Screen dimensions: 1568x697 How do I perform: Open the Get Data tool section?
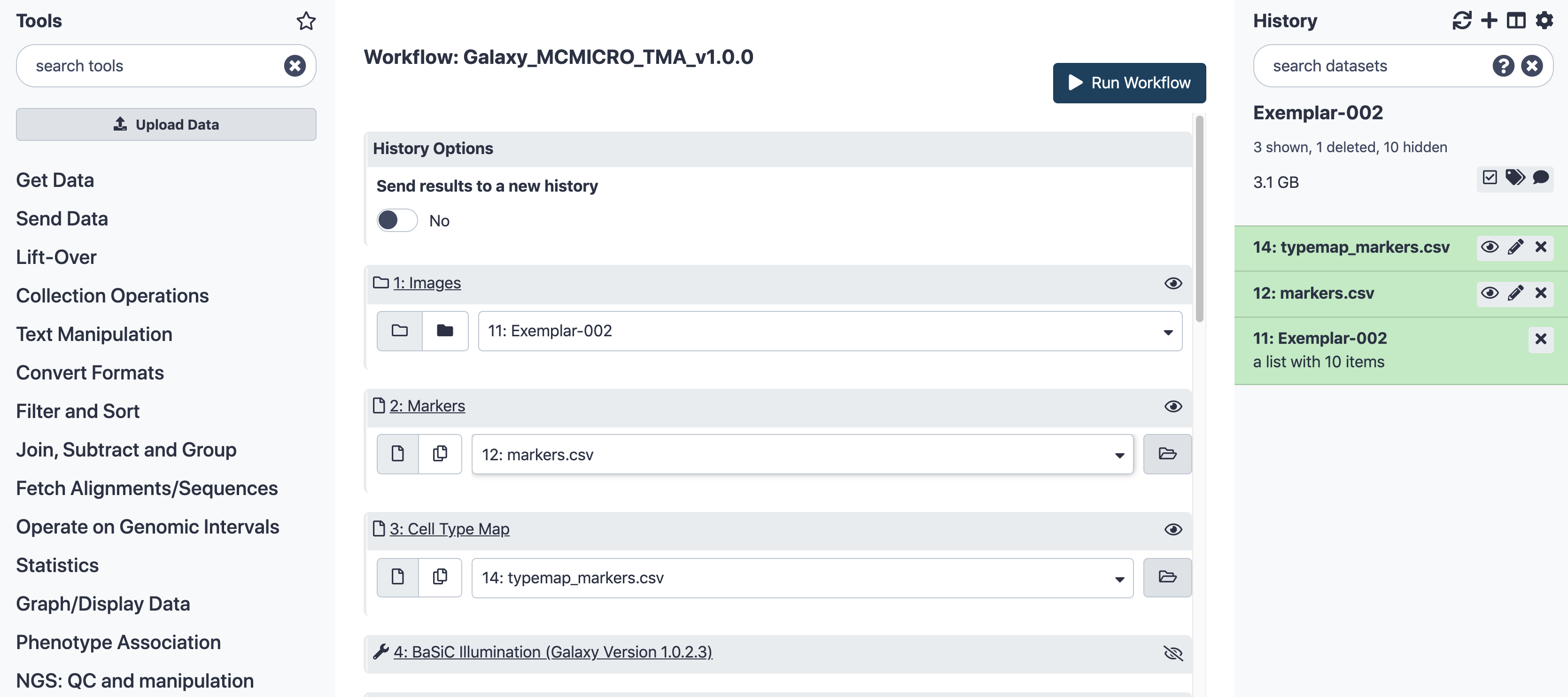(x=55, y=180)
